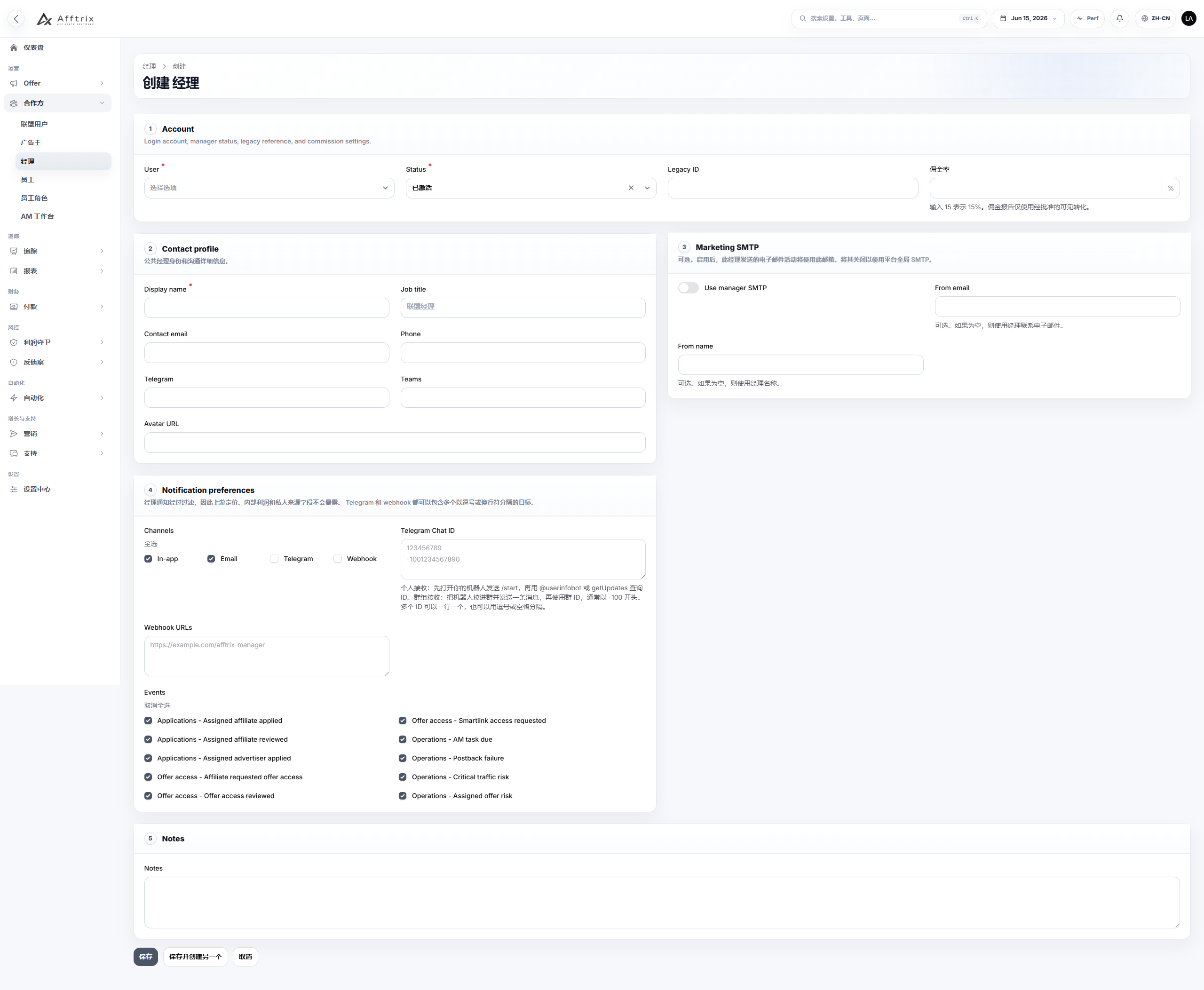1204x990 pixels.
Task: Click the 自动化 lightning icon
Action: click(x=14, y=398)
